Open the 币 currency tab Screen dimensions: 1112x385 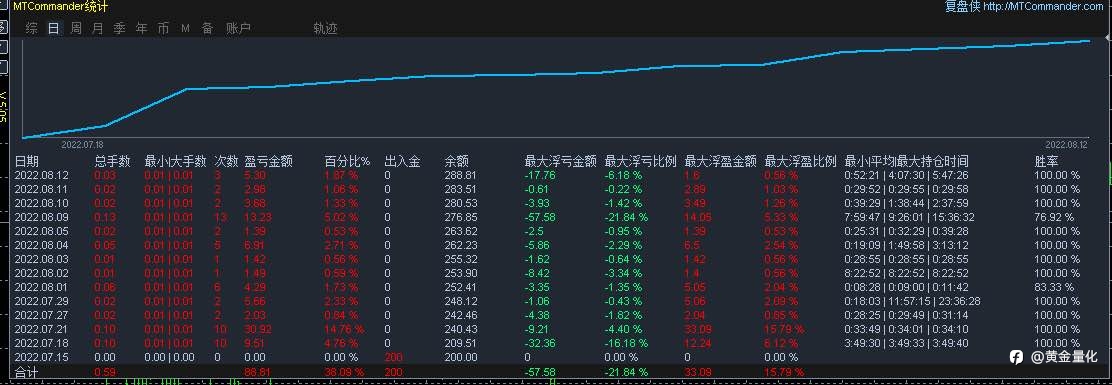(164, 28)
